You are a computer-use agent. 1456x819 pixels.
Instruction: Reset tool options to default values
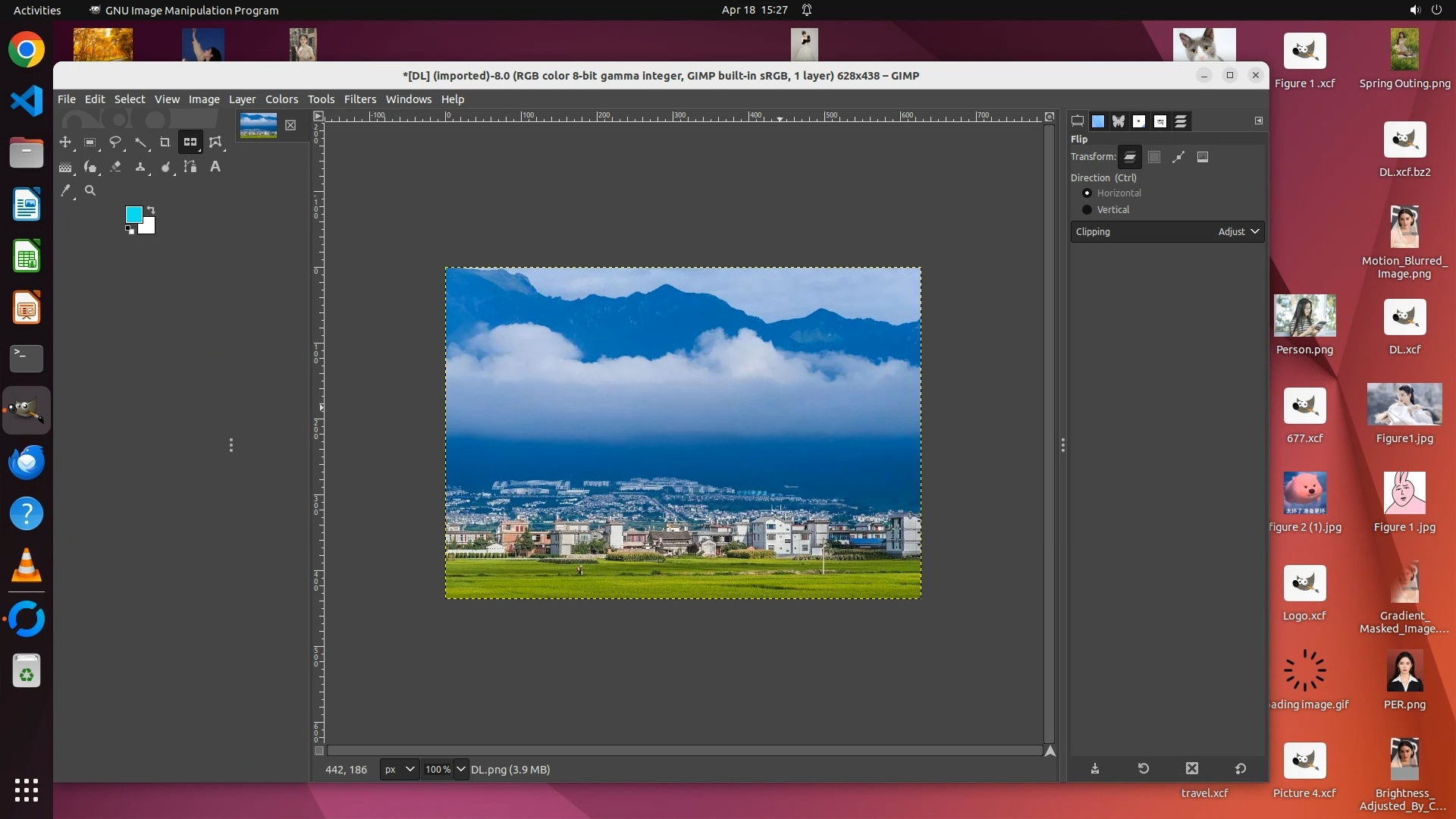click(x=1240, y=768)
